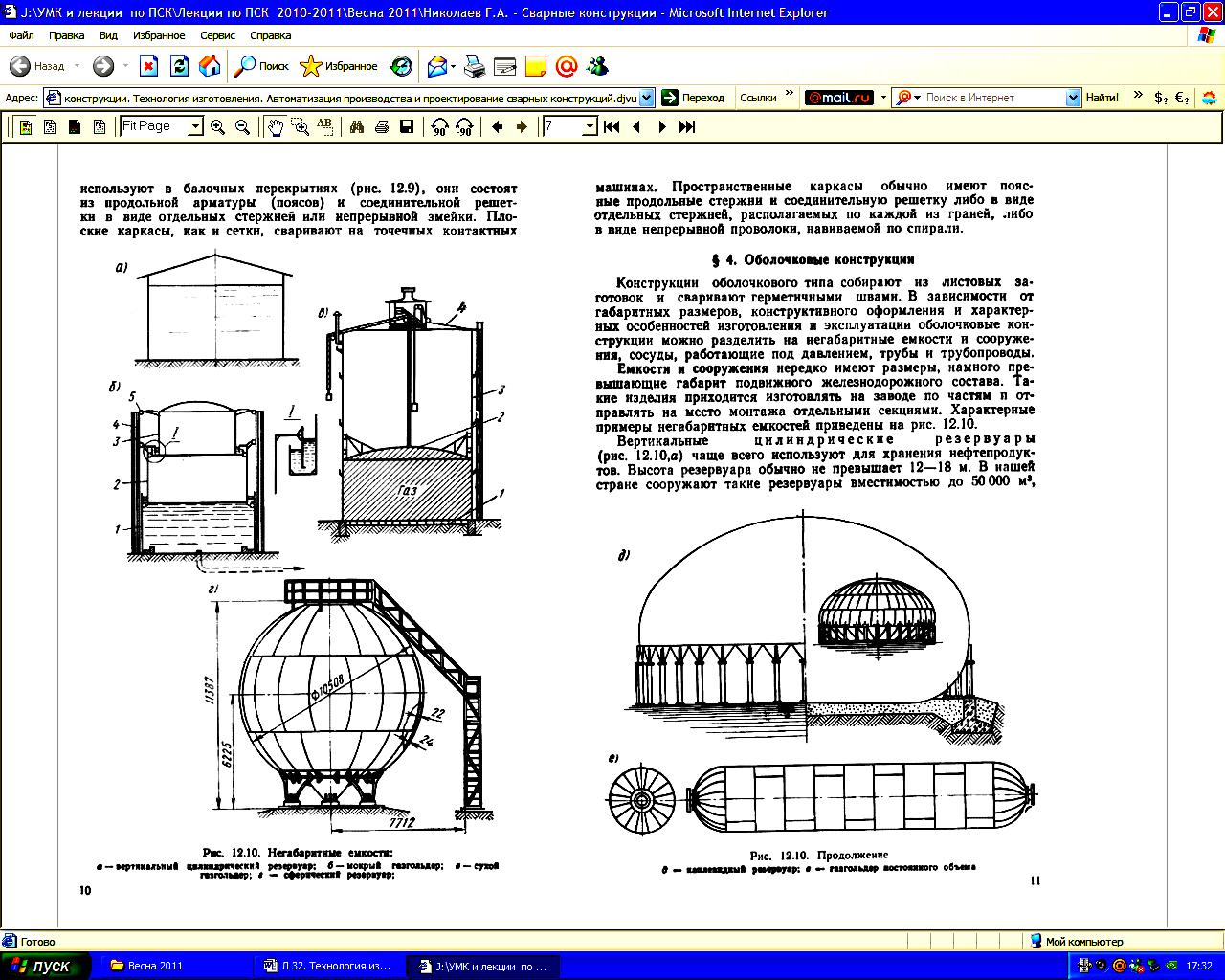Viewport: 1225px width, 980px height.
Task: Open the Сервис menu
Action: pos(217,35)
